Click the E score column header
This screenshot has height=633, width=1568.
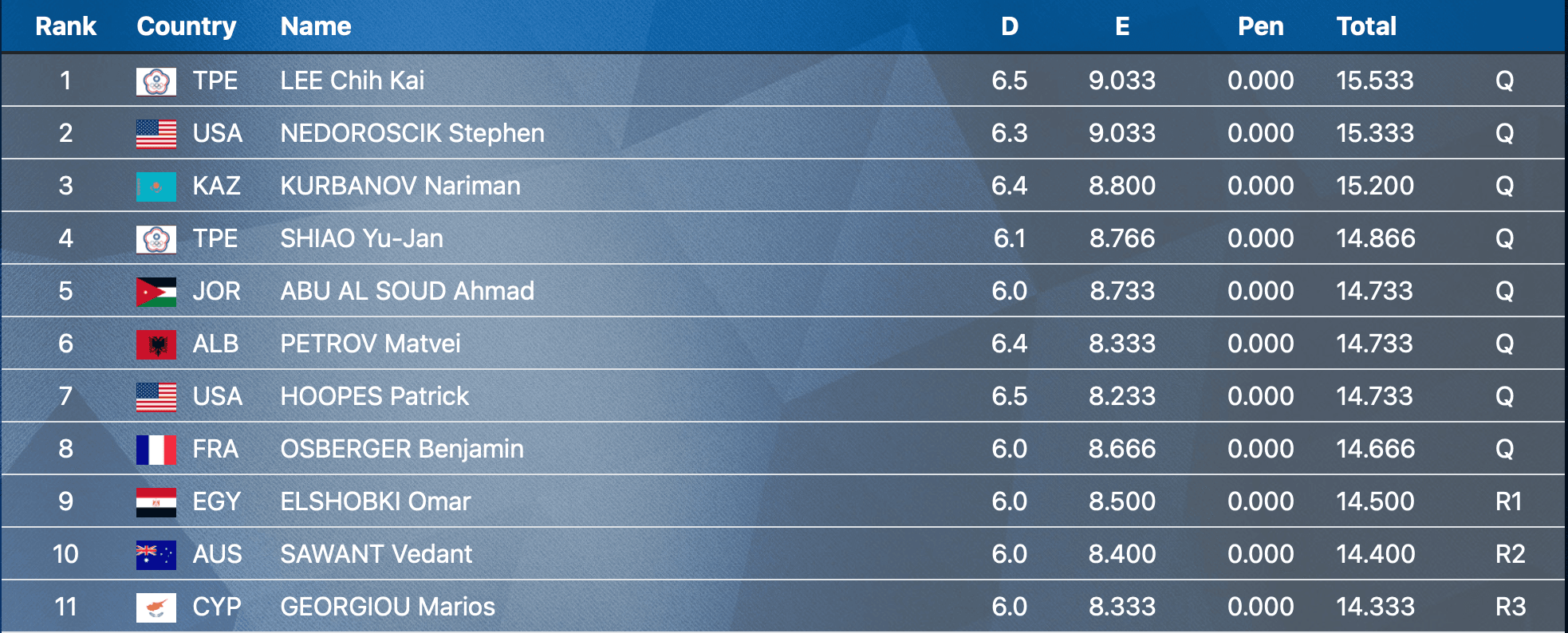point(1122,26)
